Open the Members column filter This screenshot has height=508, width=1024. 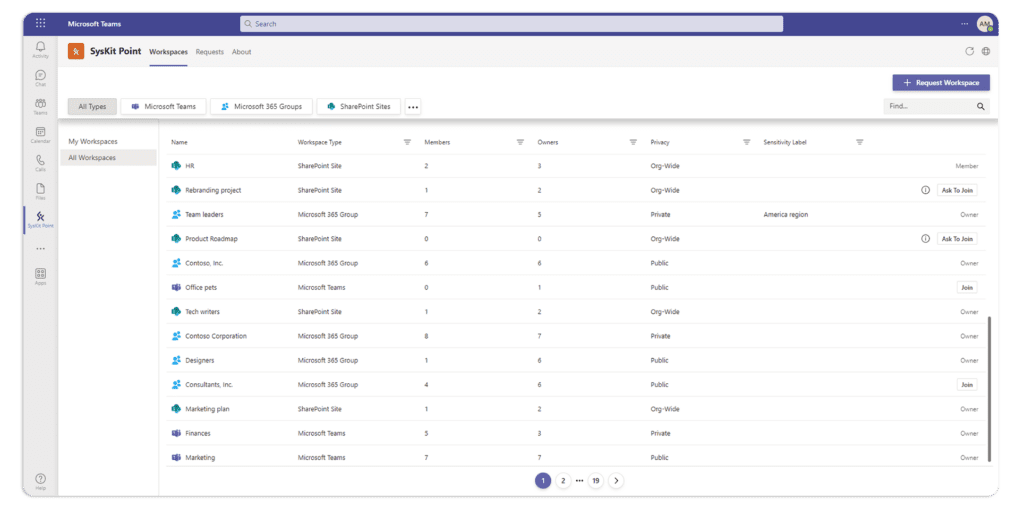pos(520,142)
